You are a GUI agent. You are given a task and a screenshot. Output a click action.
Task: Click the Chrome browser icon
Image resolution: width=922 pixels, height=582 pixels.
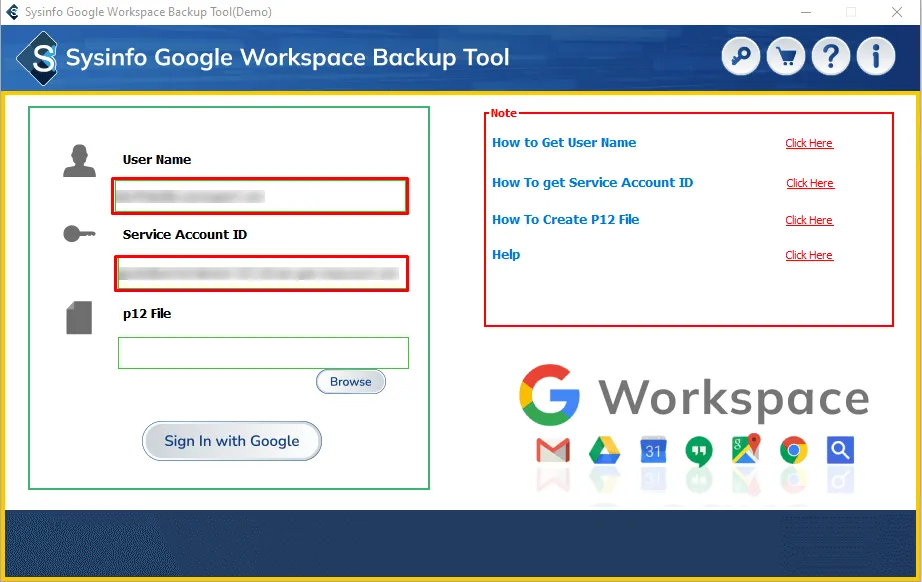(793, 450)
